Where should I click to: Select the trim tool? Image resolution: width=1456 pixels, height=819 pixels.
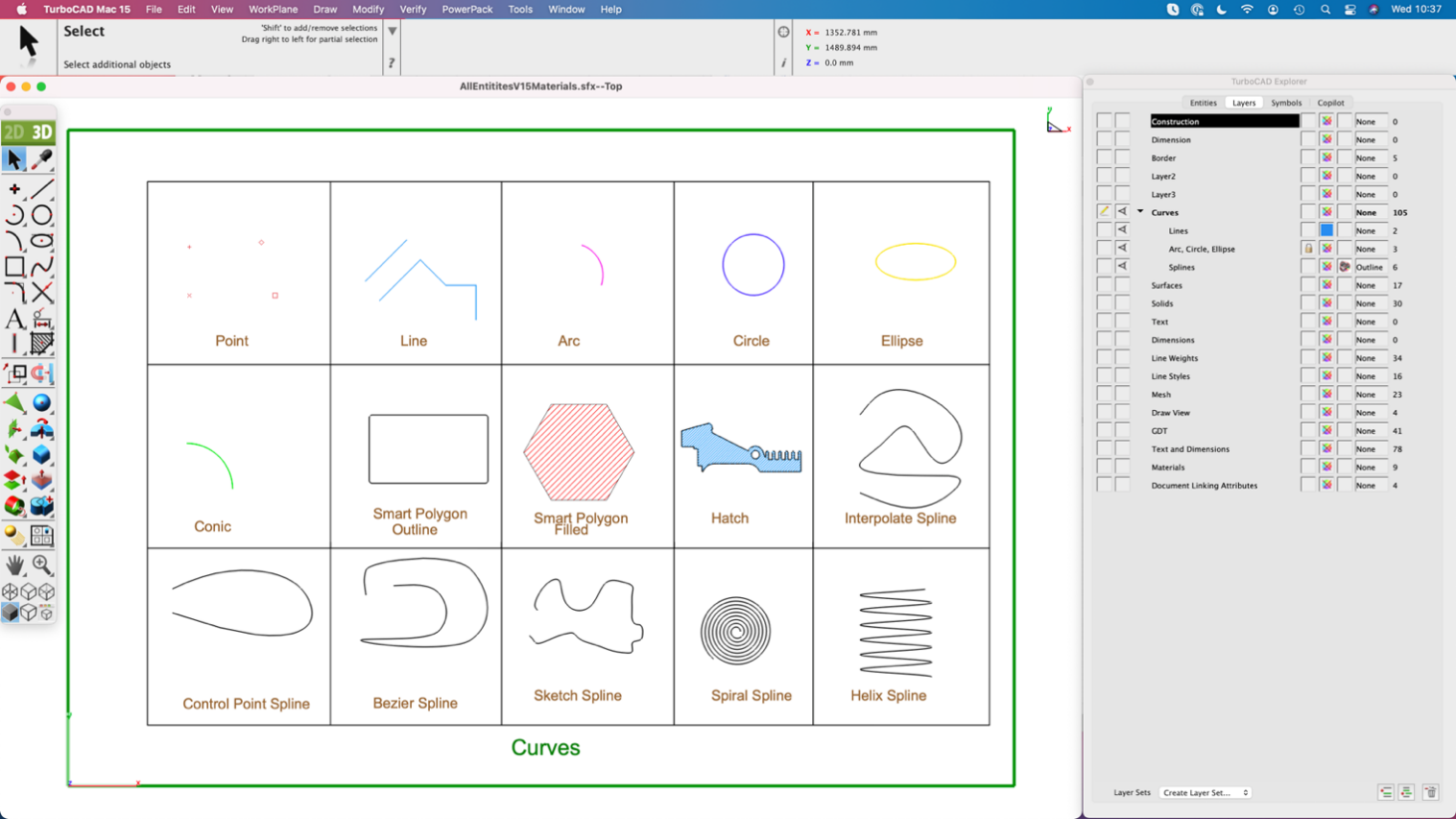[41, 293]
